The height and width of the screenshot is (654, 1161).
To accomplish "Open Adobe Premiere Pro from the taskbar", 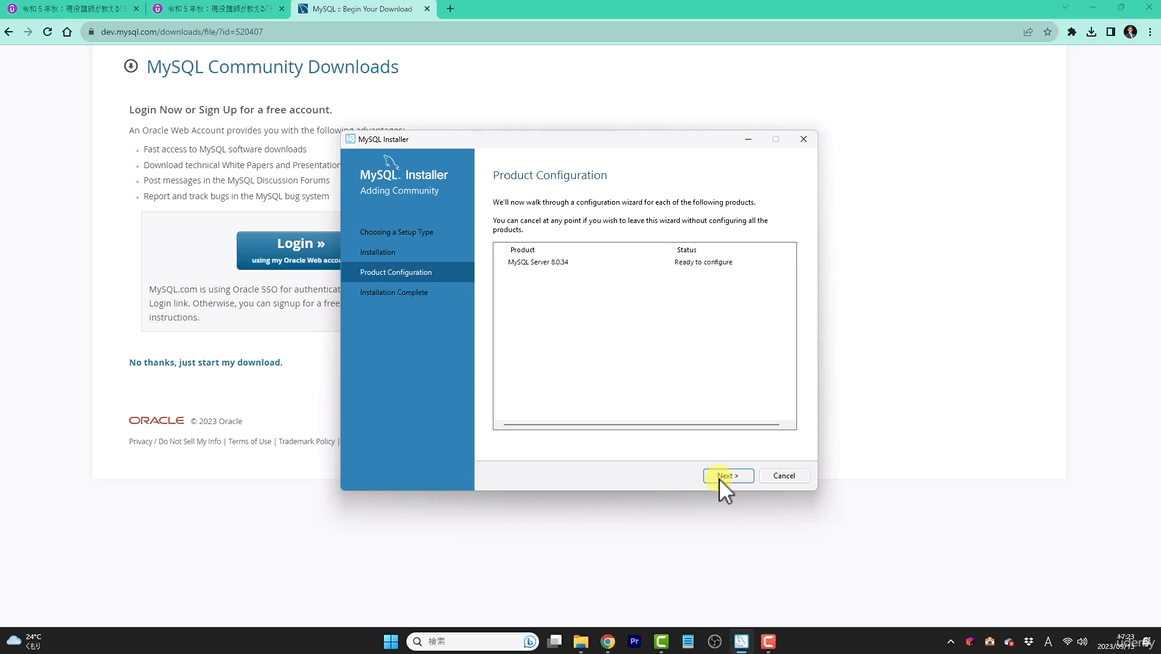I will tap(634, 641).
